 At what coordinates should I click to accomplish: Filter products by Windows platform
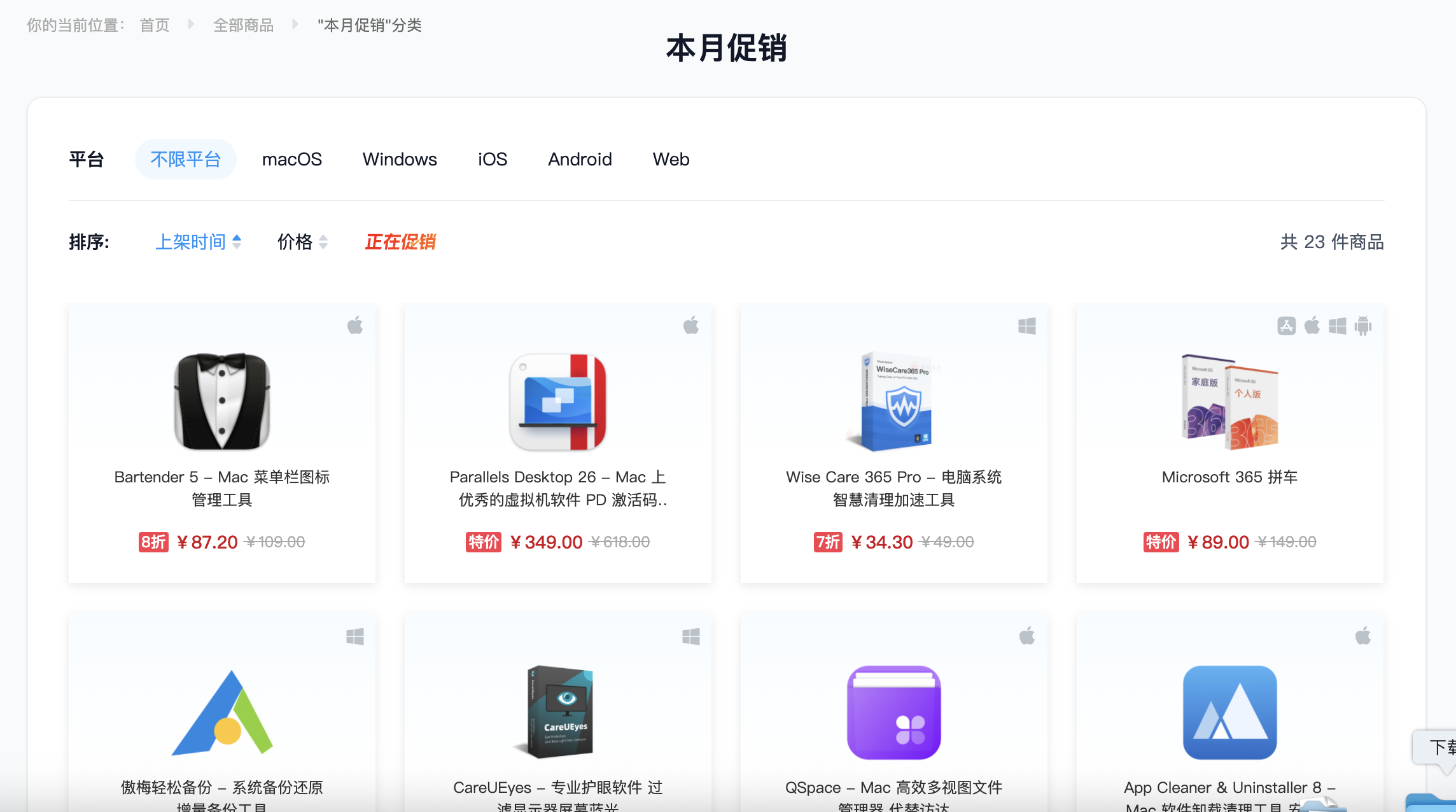click(400, 159)
